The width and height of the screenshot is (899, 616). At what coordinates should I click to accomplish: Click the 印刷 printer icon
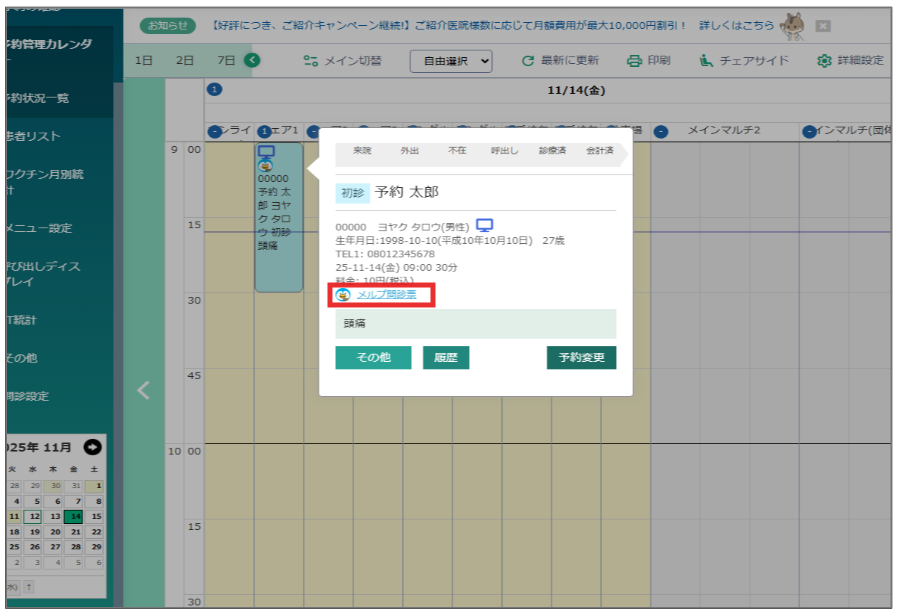coord(634,61)
